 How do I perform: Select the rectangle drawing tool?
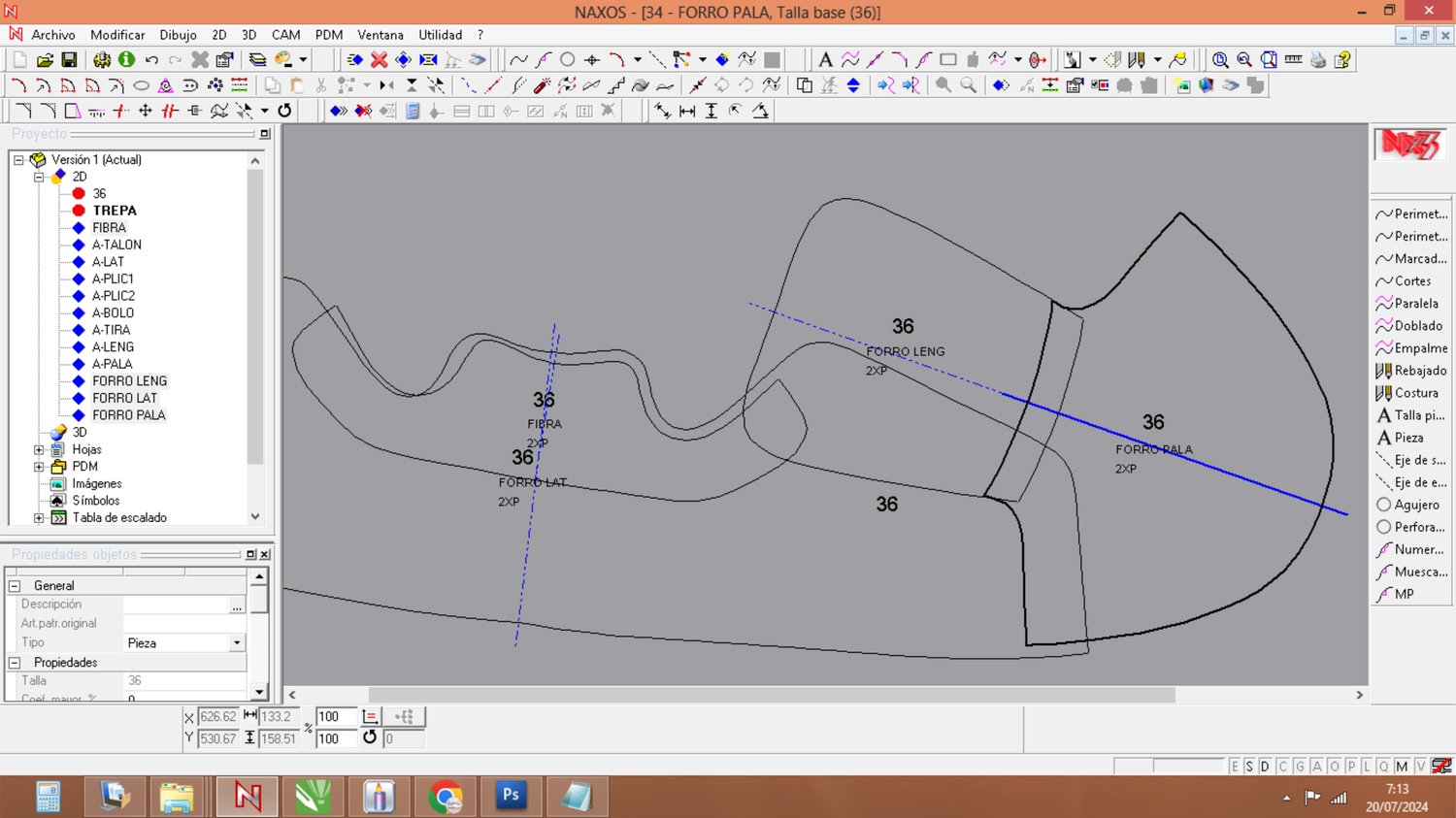click(x=948, y=60)
